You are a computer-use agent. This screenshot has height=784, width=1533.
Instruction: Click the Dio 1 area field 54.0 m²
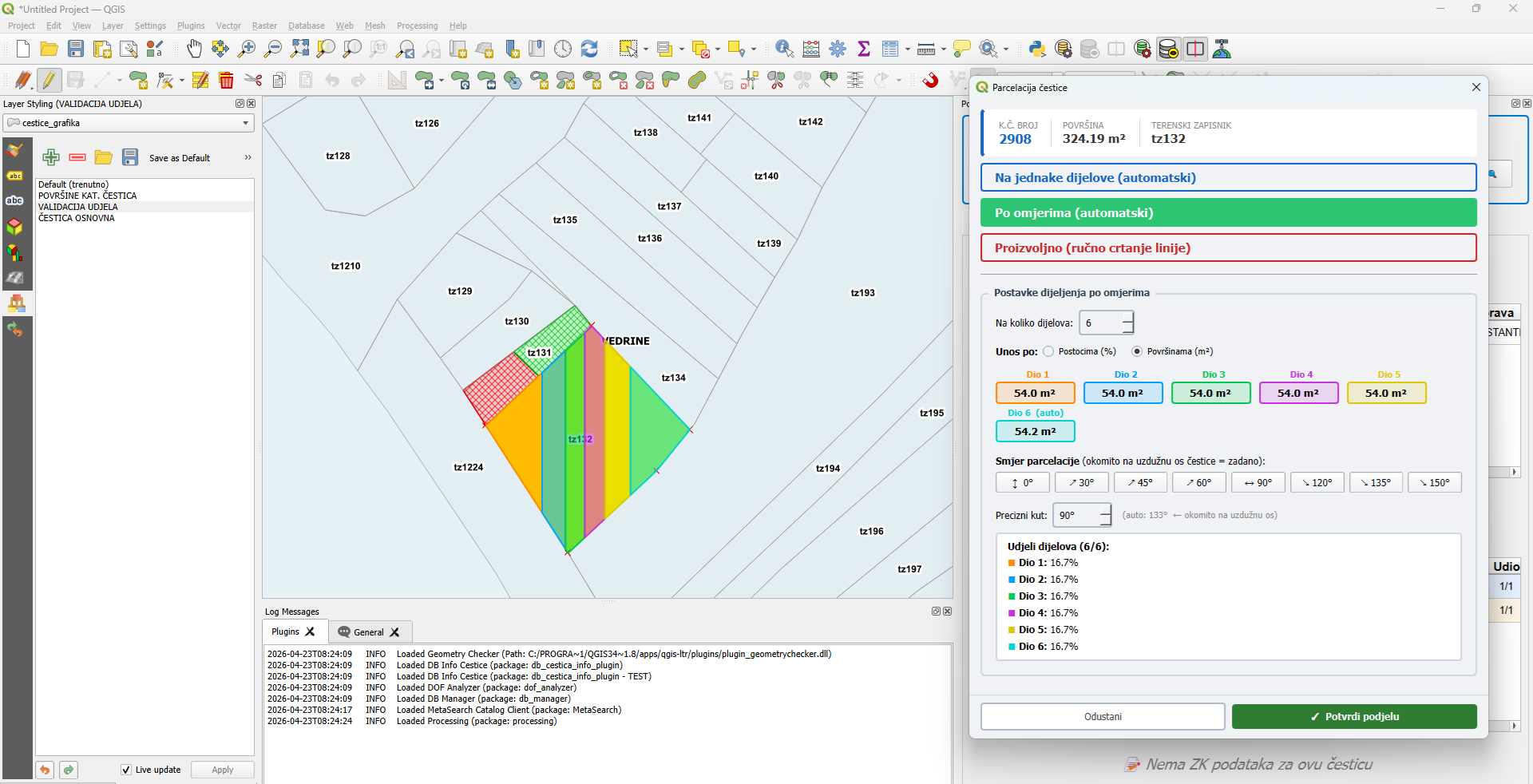pyautogui.click(x=1035, y=393)
